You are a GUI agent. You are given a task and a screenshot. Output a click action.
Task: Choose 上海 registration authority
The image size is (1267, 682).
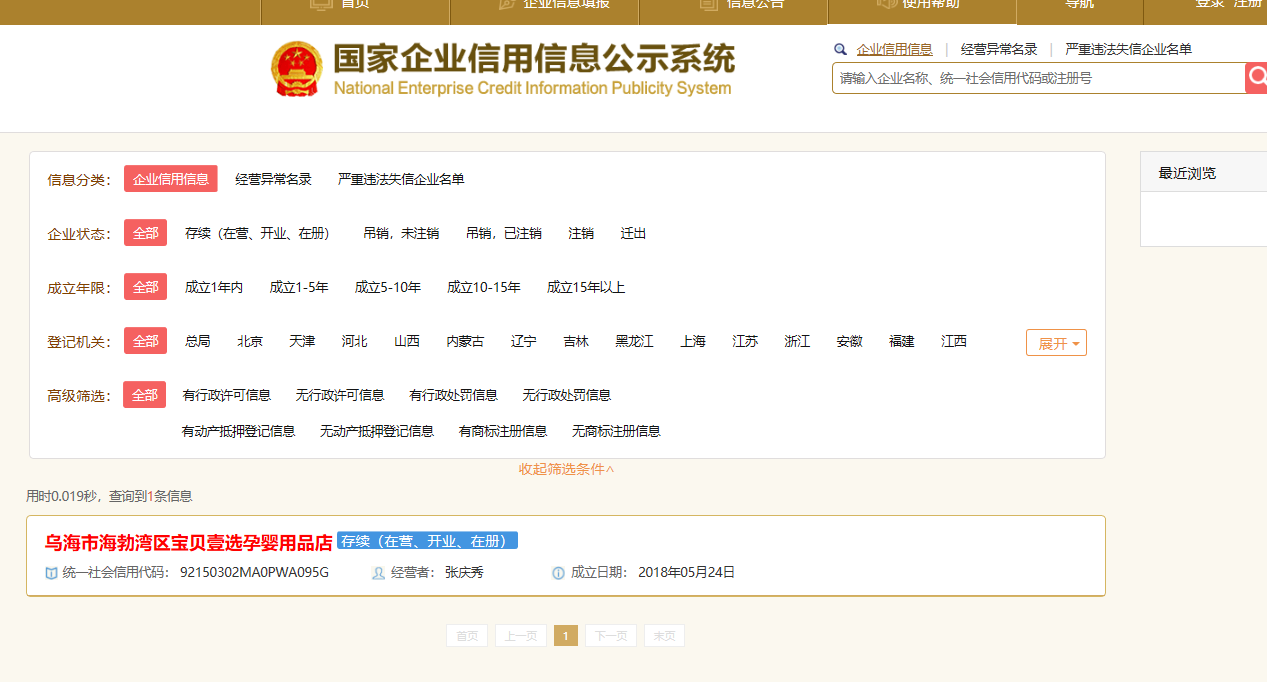(693, 341)
